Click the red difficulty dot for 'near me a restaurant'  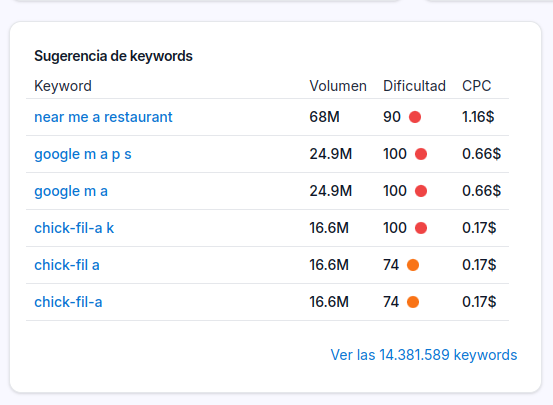(415, 117)
